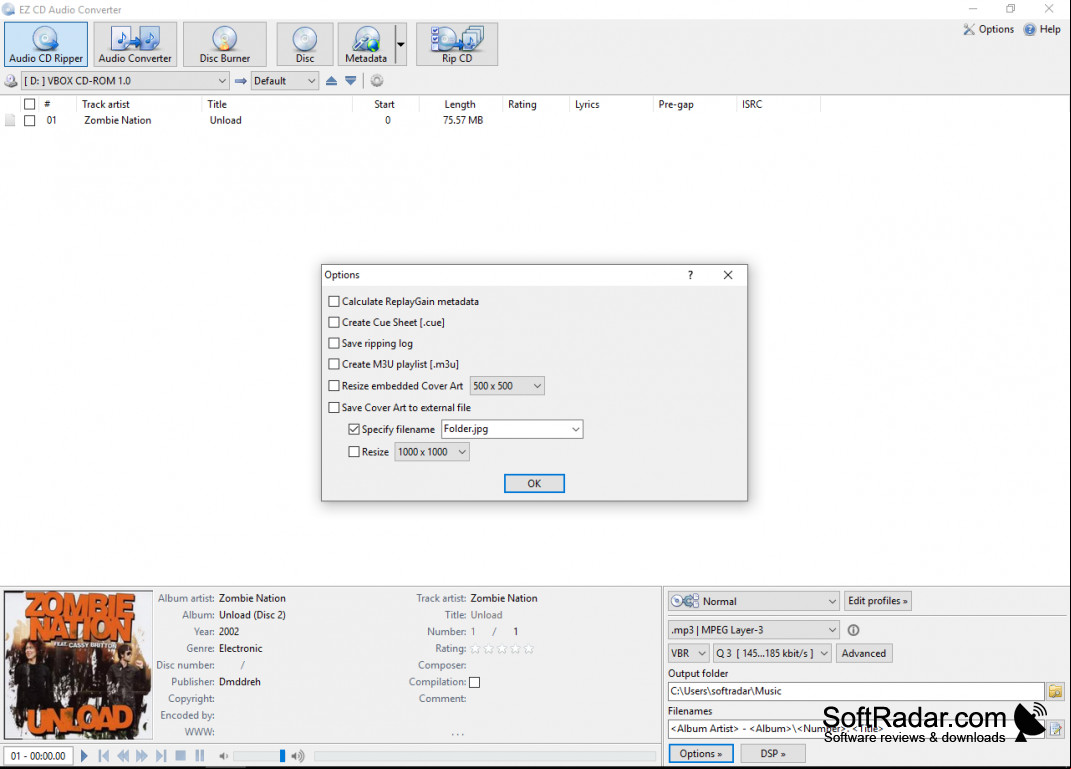
Task: Set the track rating stars
Action: point(502,649)
